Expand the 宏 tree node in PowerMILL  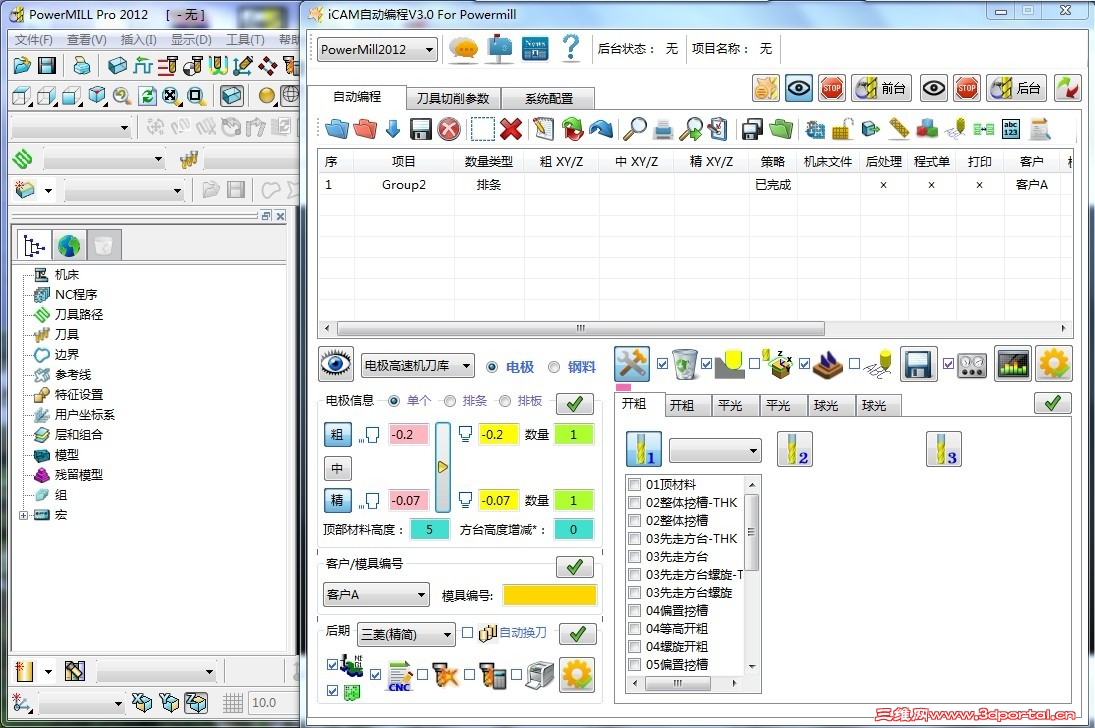24,515
